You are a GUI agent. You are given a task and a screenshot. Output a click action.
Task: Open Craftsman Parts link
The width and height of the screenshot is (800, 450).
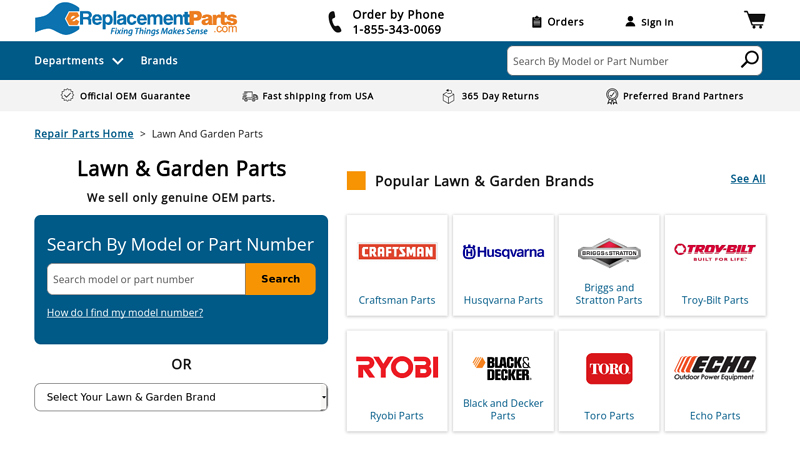click(x=397, y=300)
